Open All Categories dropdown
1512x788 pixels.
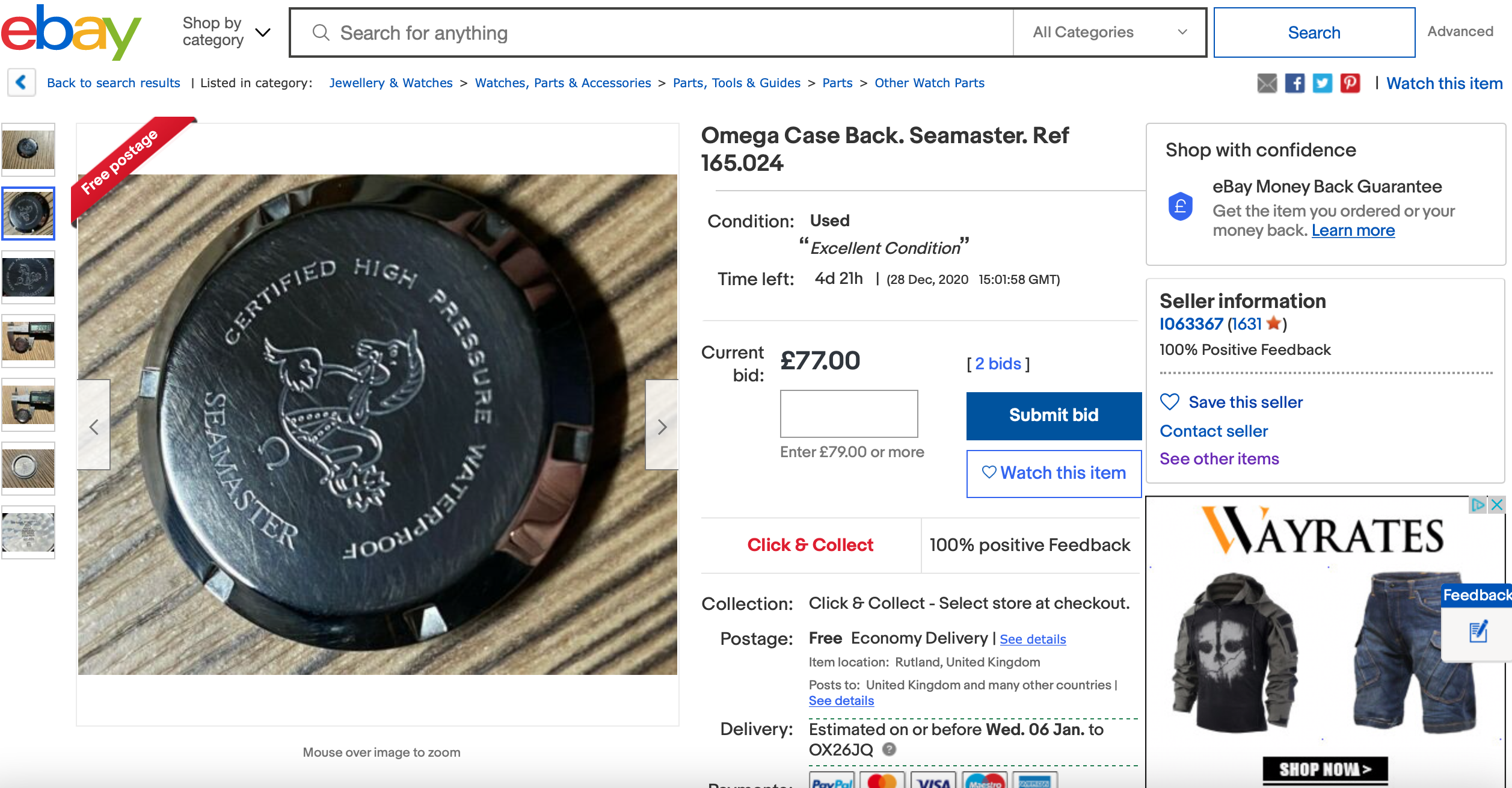click(1109, 32)
